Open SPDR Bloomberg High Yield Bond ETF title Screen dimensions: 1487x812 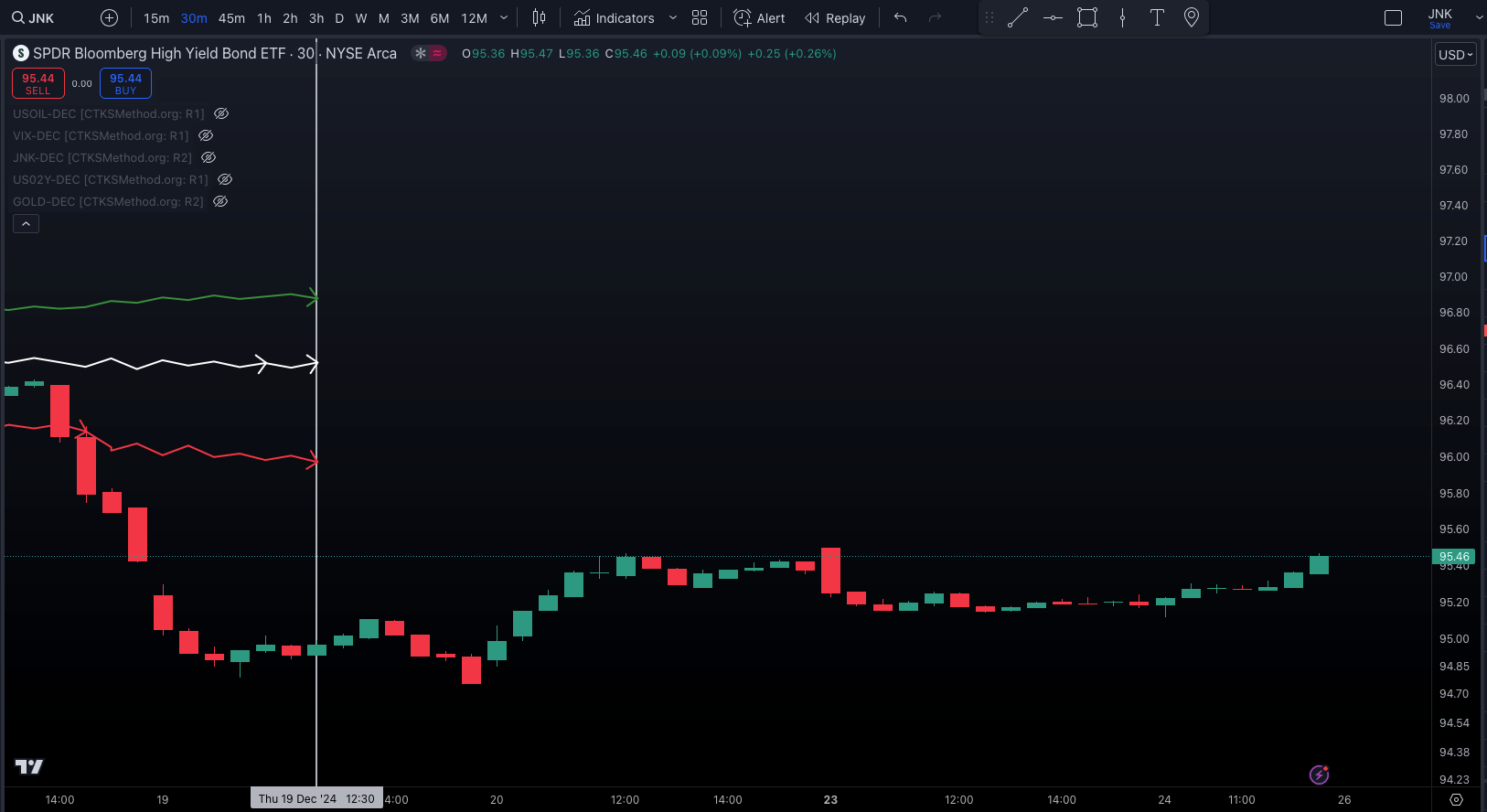coord(159,54)
